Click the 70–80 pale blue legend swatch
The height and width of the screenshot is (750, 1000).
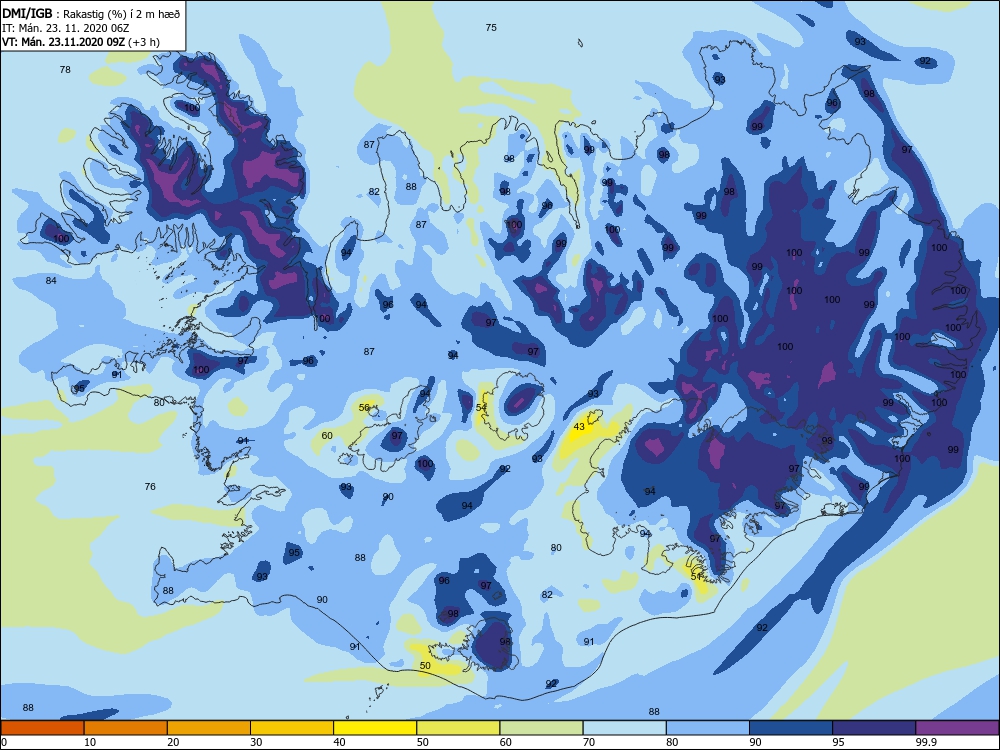(x=624, y=728)
